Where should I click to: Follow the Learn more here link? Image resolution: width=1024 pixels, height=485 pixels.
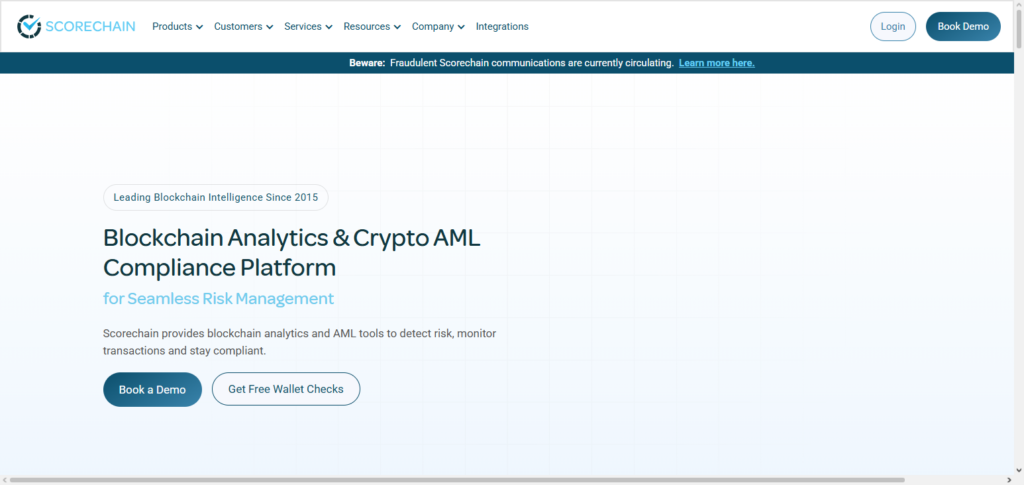[716, 63]
